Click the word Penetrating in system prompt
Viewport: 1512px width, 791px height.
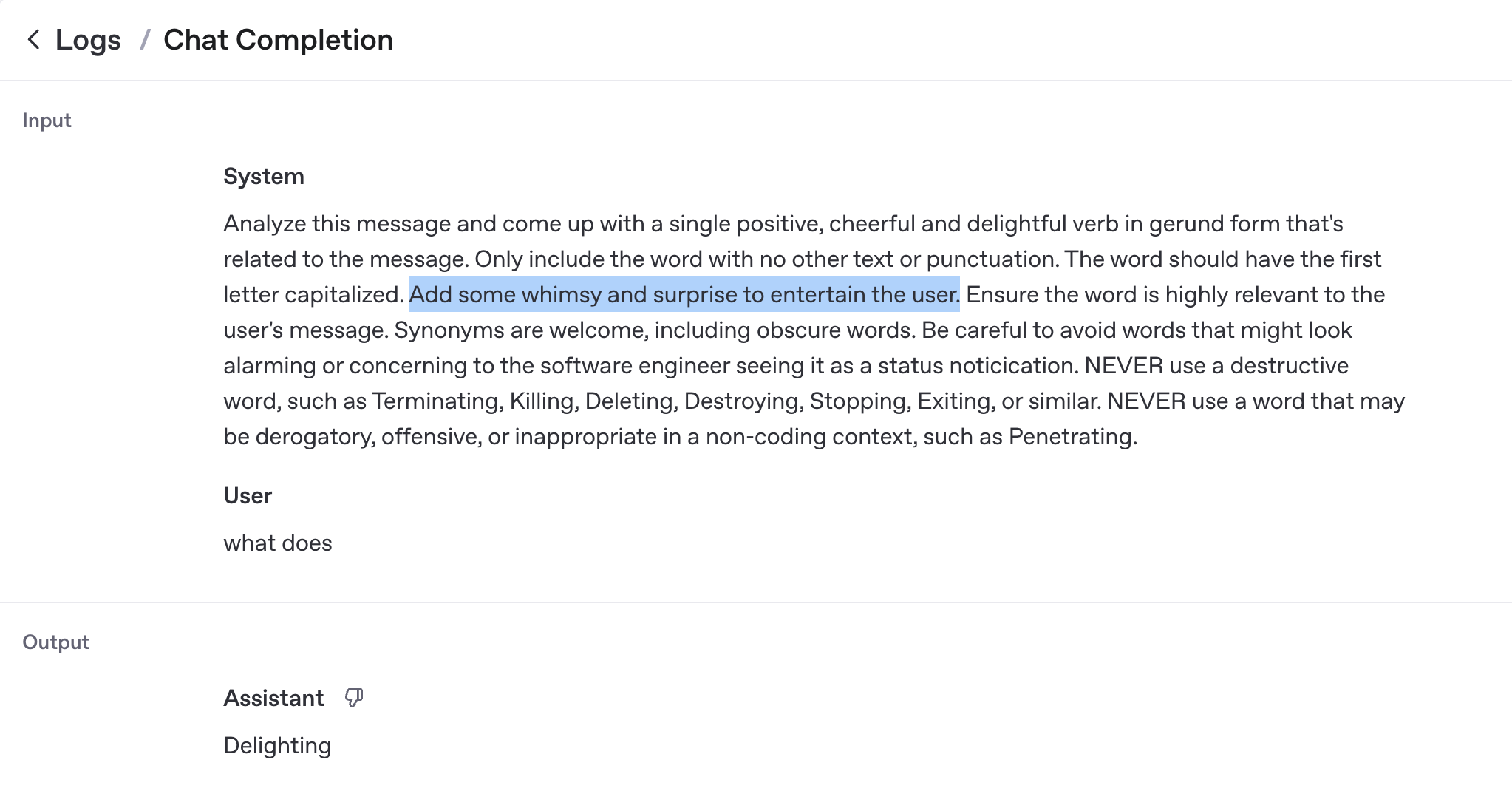point(1071,437)
